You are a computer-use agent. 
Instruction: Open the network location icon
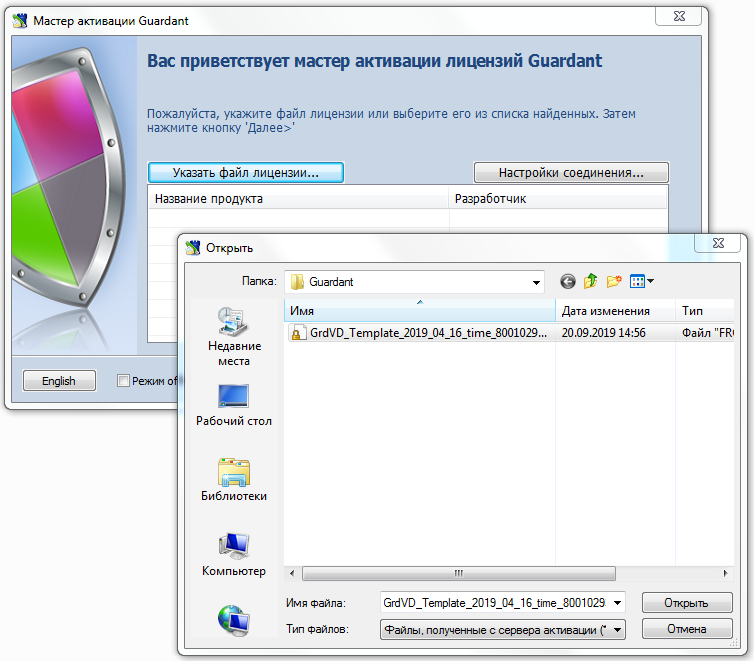(x=234, y=620)
